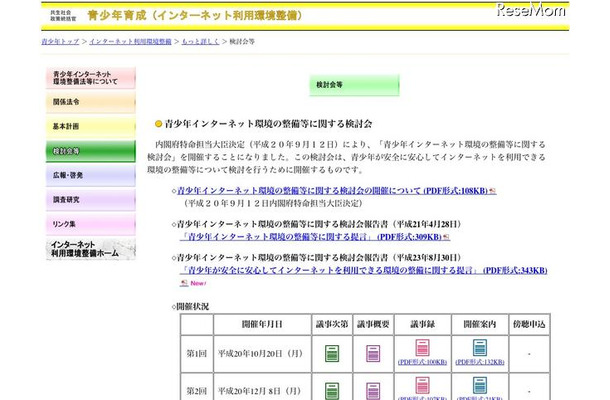Click the 傍聴申込 column header
Viewport: 610px width, 400px height.
pos(529,324)
